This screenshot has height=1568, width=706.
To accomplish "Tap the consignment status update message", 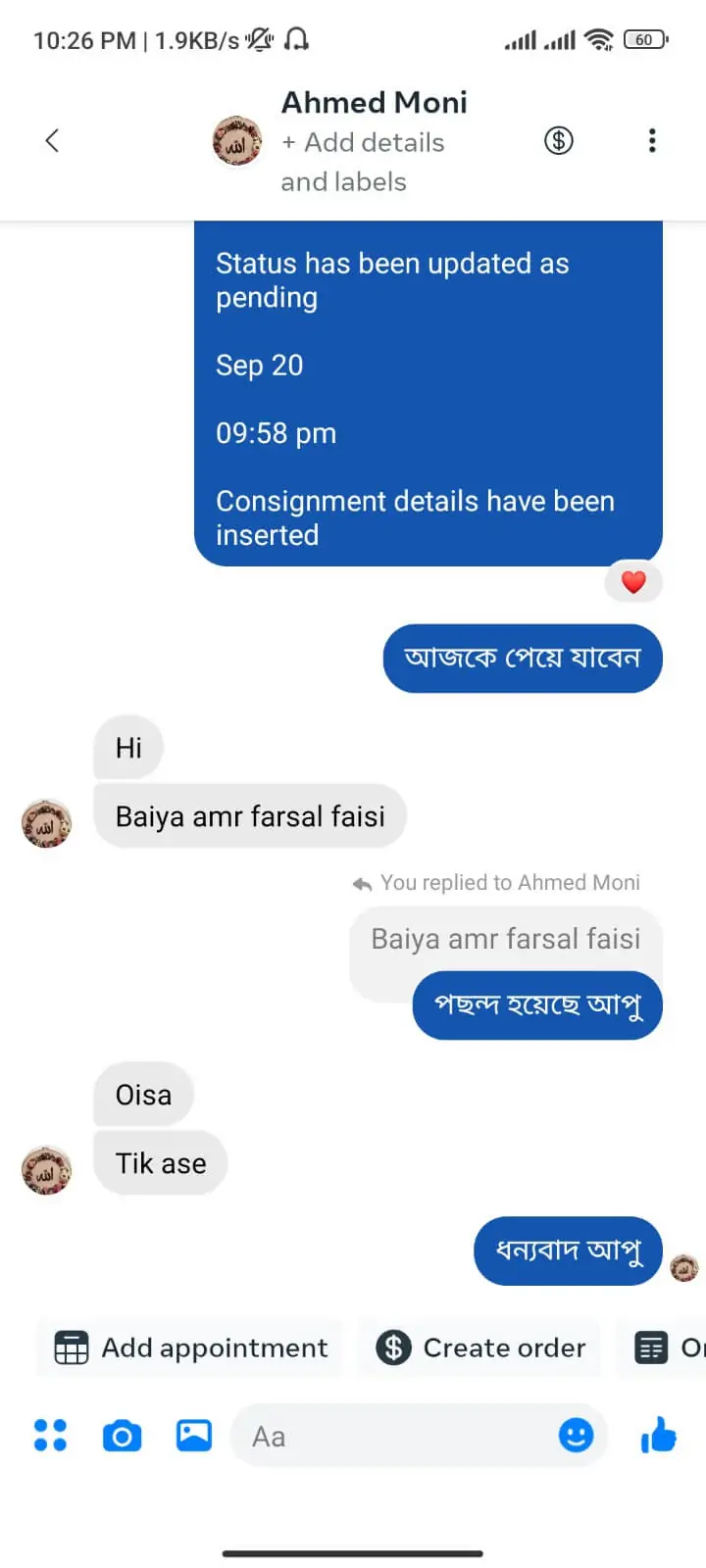I will pos(429,392).
